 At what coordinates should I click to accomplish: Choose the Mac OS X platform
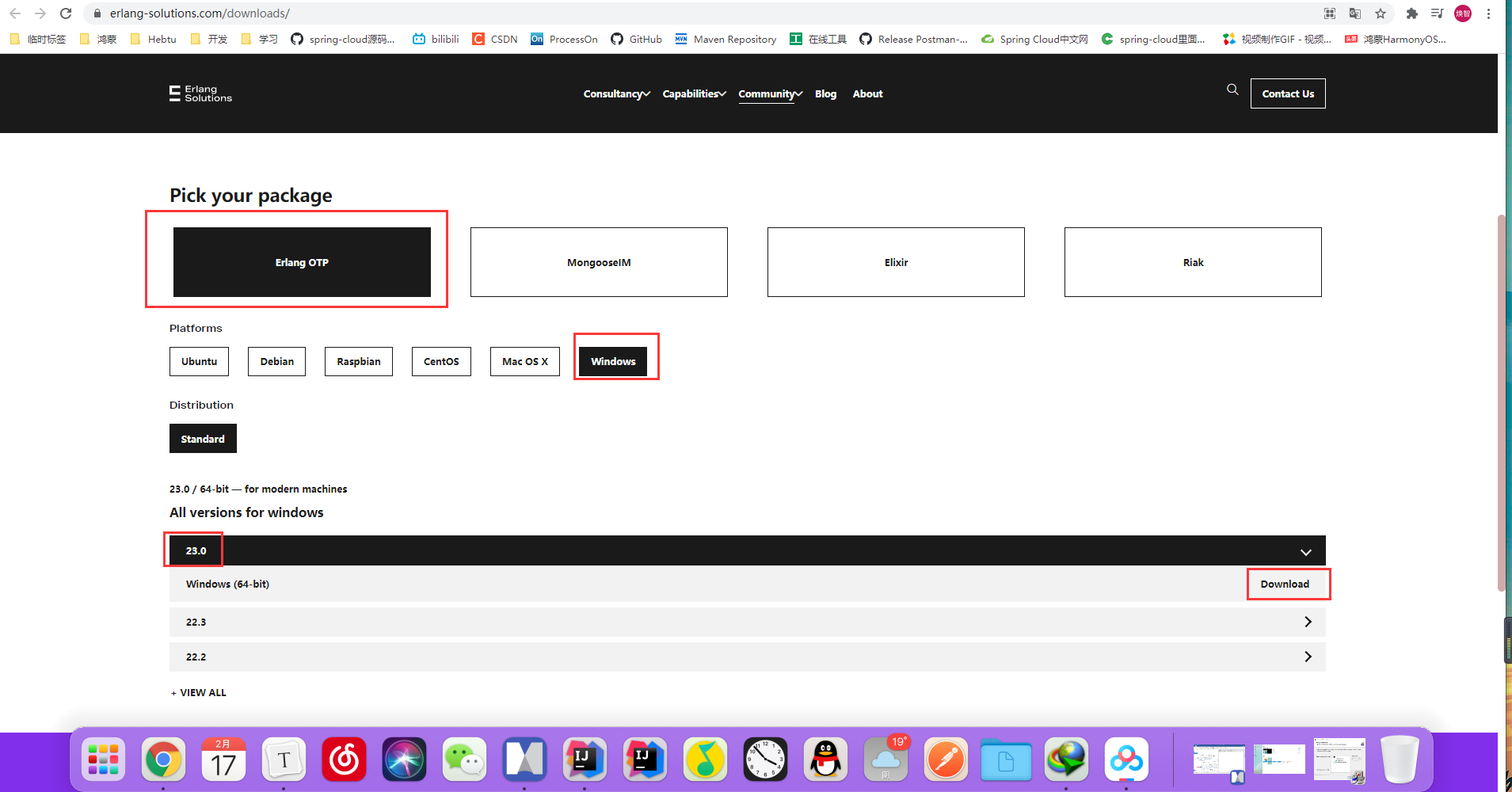click(525, 361)
